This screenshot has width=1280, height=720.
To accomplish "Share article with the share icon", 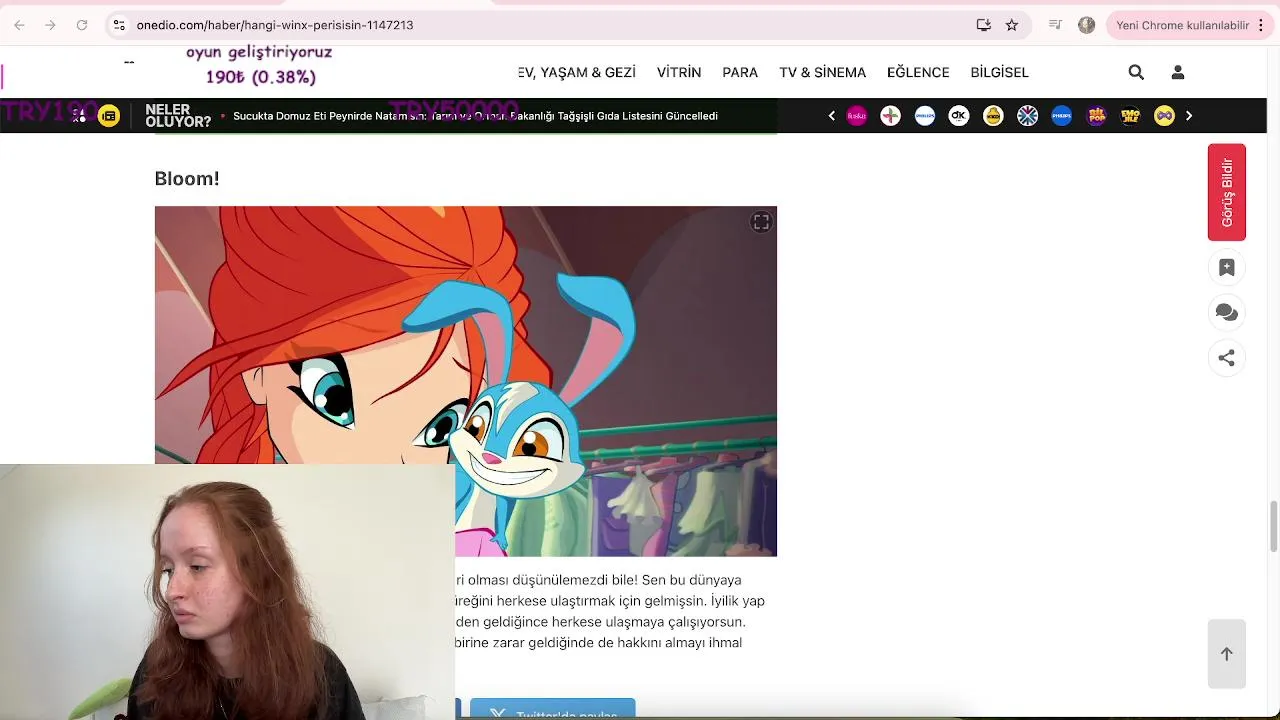I will pos(1227,358).
